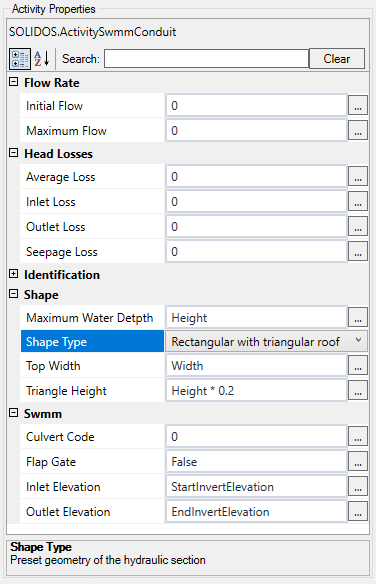The width and height of the screenshot is (376, 584).
Task: Select the Inlet Loss property label
Action: coord(51,202)
